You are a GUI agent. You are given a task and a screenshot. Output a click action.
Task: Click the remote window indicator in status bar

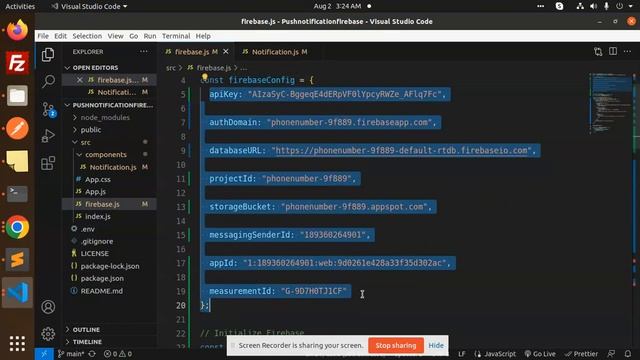tap(44, 354)
